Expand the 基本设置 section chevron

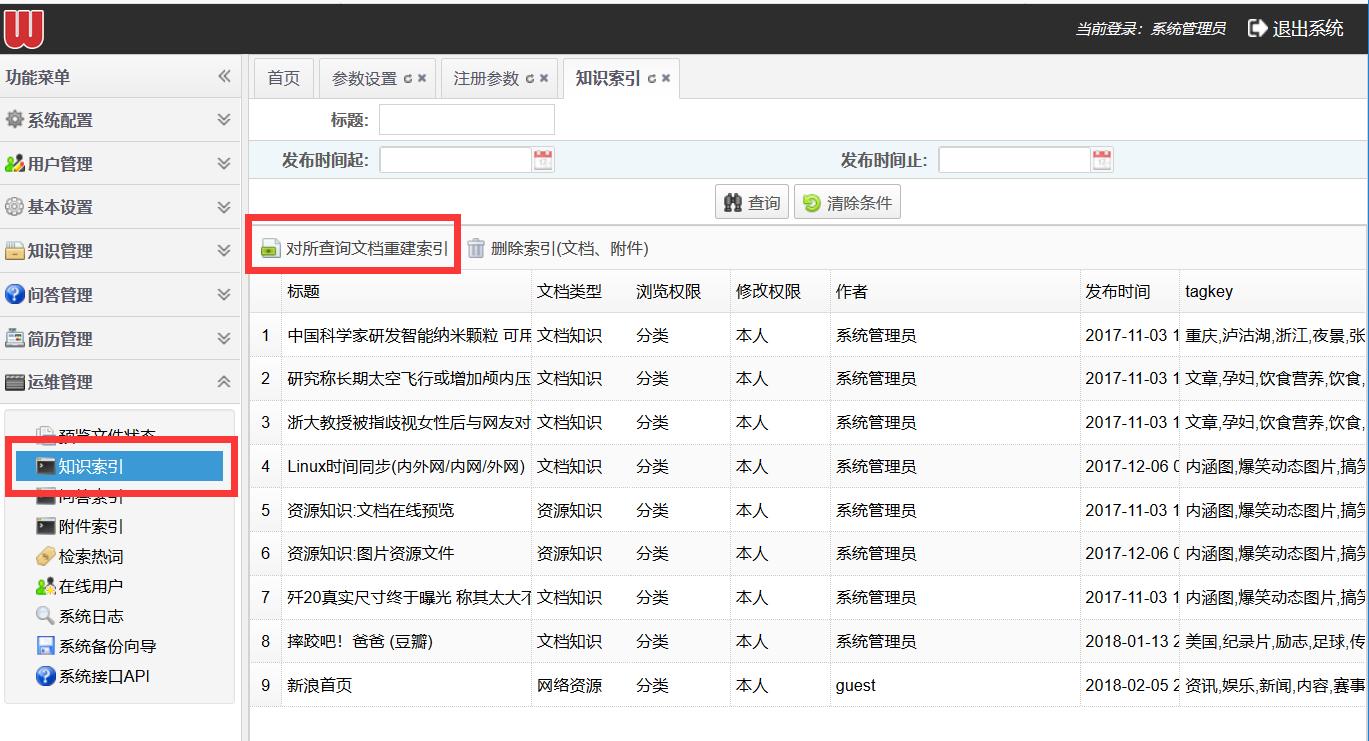pyautogui.click(x=224, y=207)
